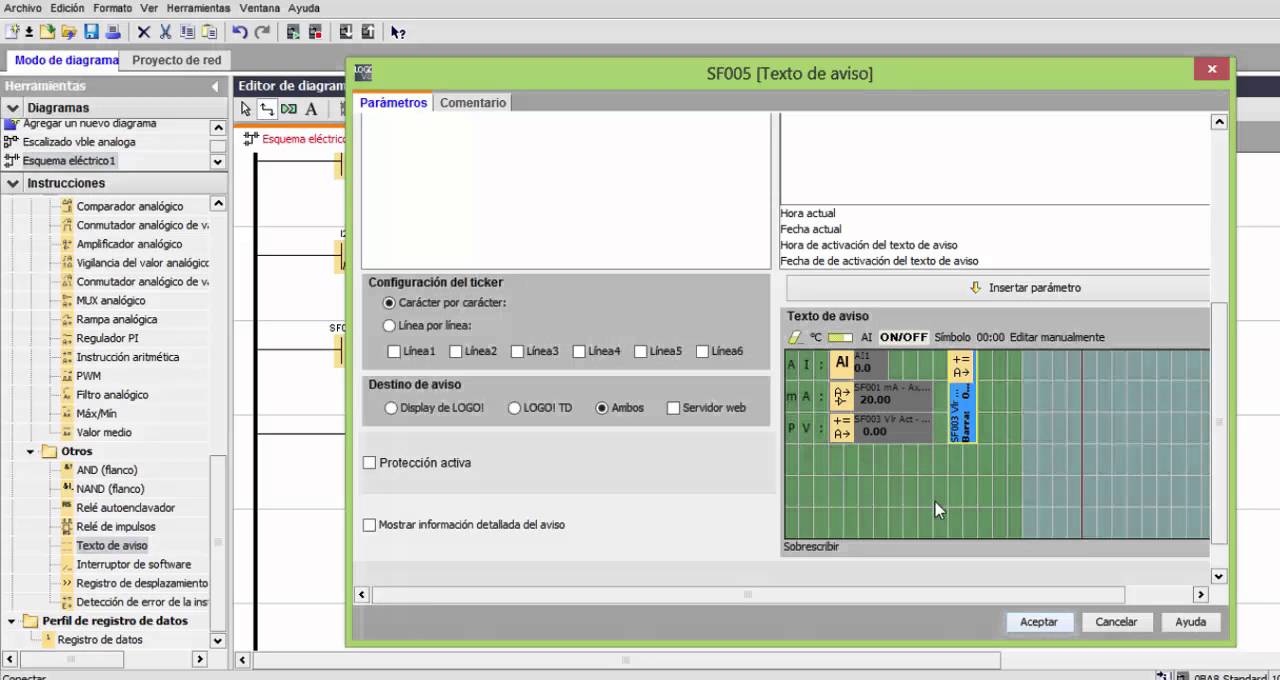
Task: Collapse the Instrucciones section
Action: tap(13, 183)
